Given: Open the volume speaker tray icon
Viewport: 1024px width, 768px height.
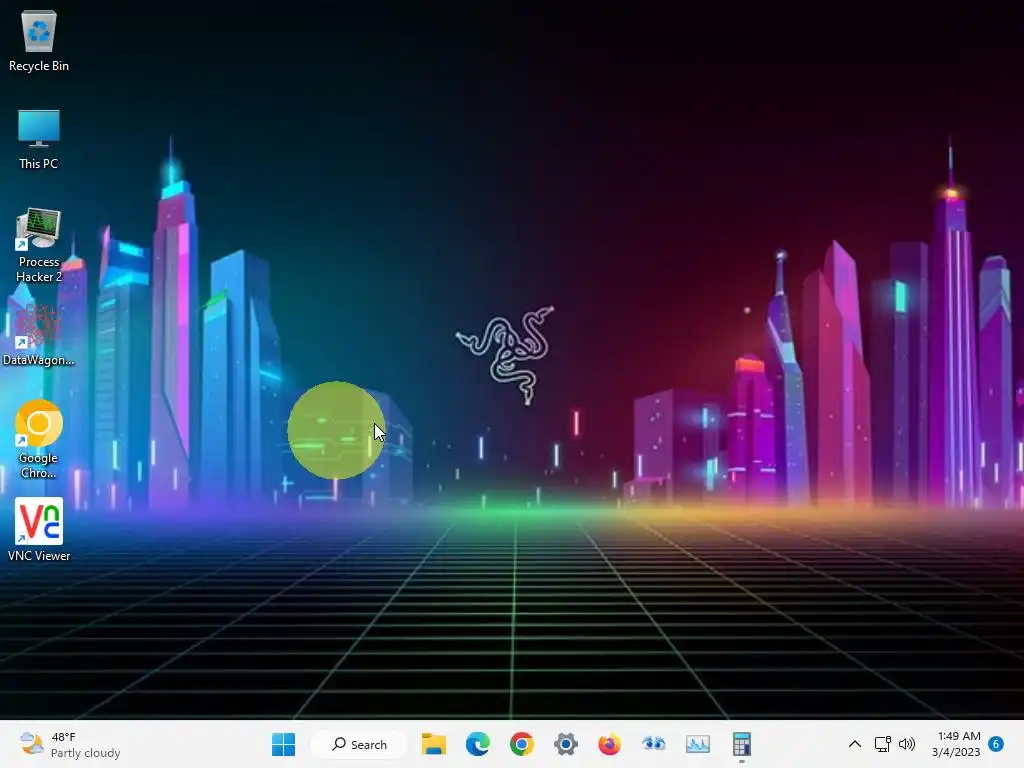Looking at the screenshot, I should 906,744.
